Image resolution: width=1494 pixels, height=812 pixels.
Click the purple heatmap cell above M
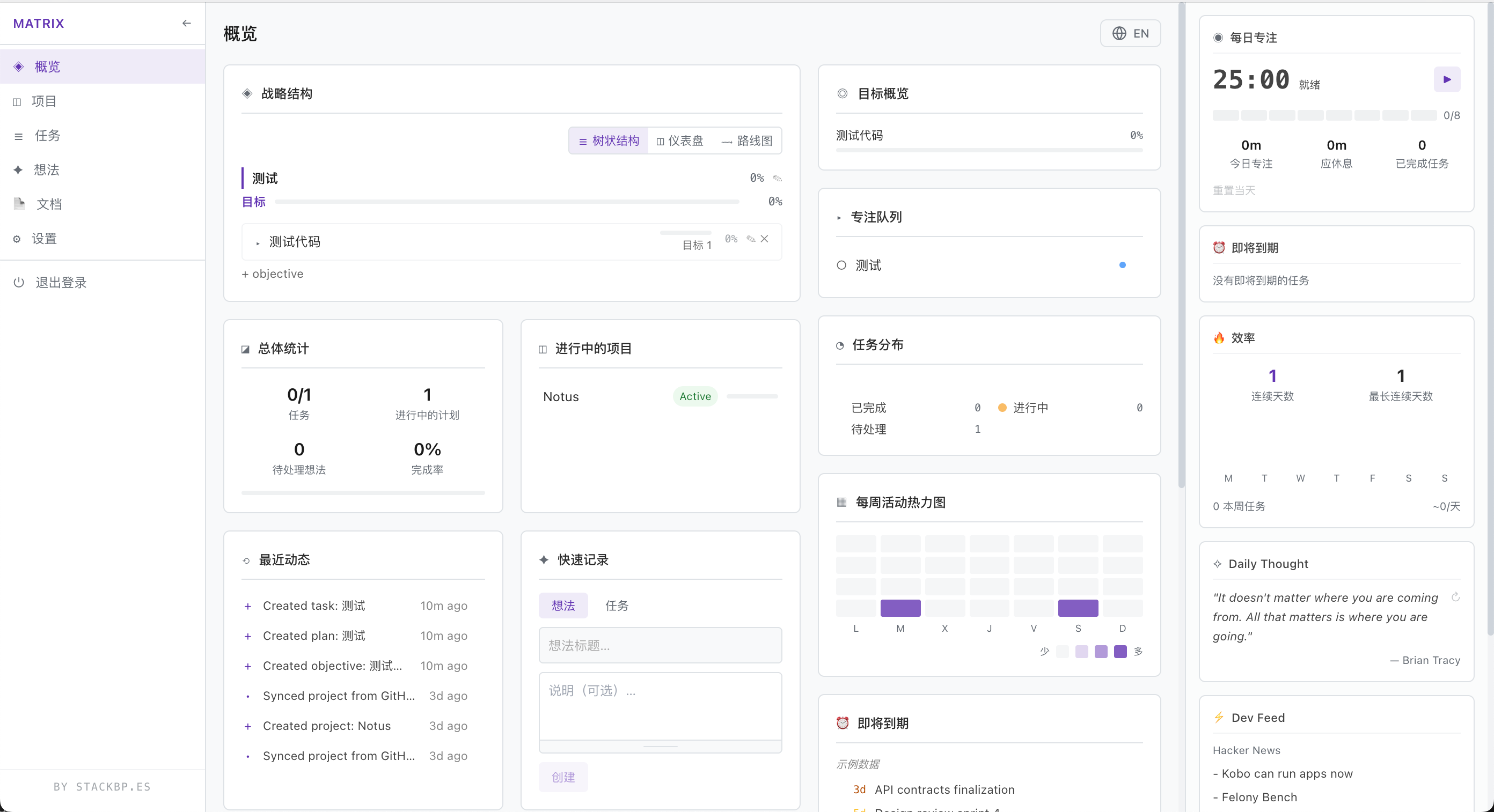[x=900, y=608]
